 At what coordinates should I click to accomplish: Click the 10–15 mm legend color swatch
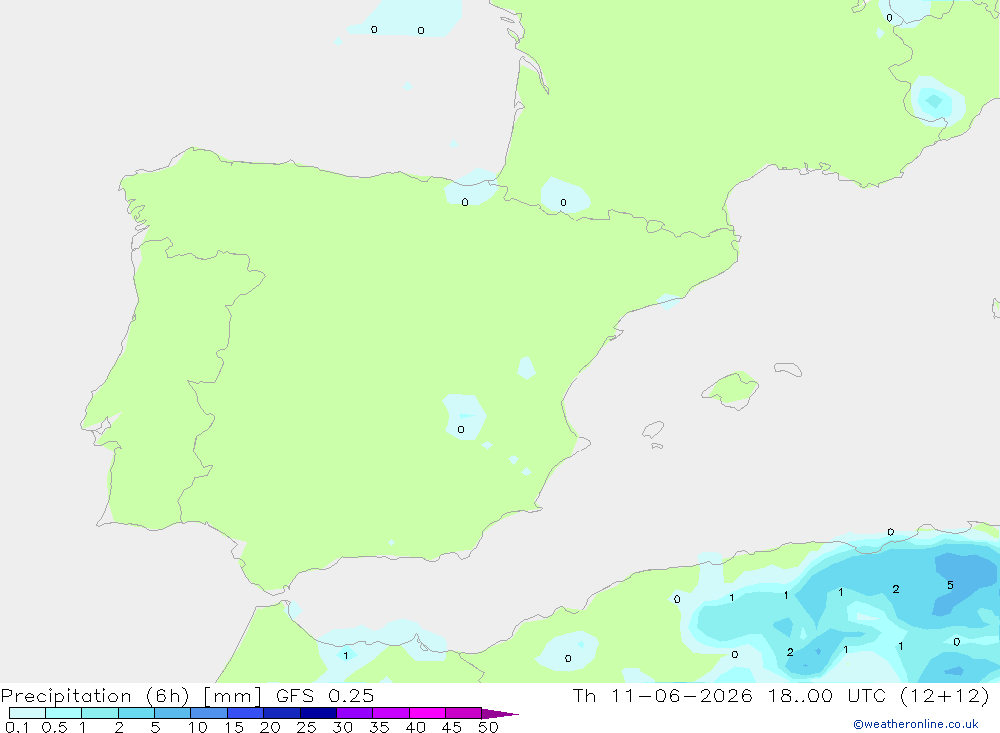click(209, 713)
